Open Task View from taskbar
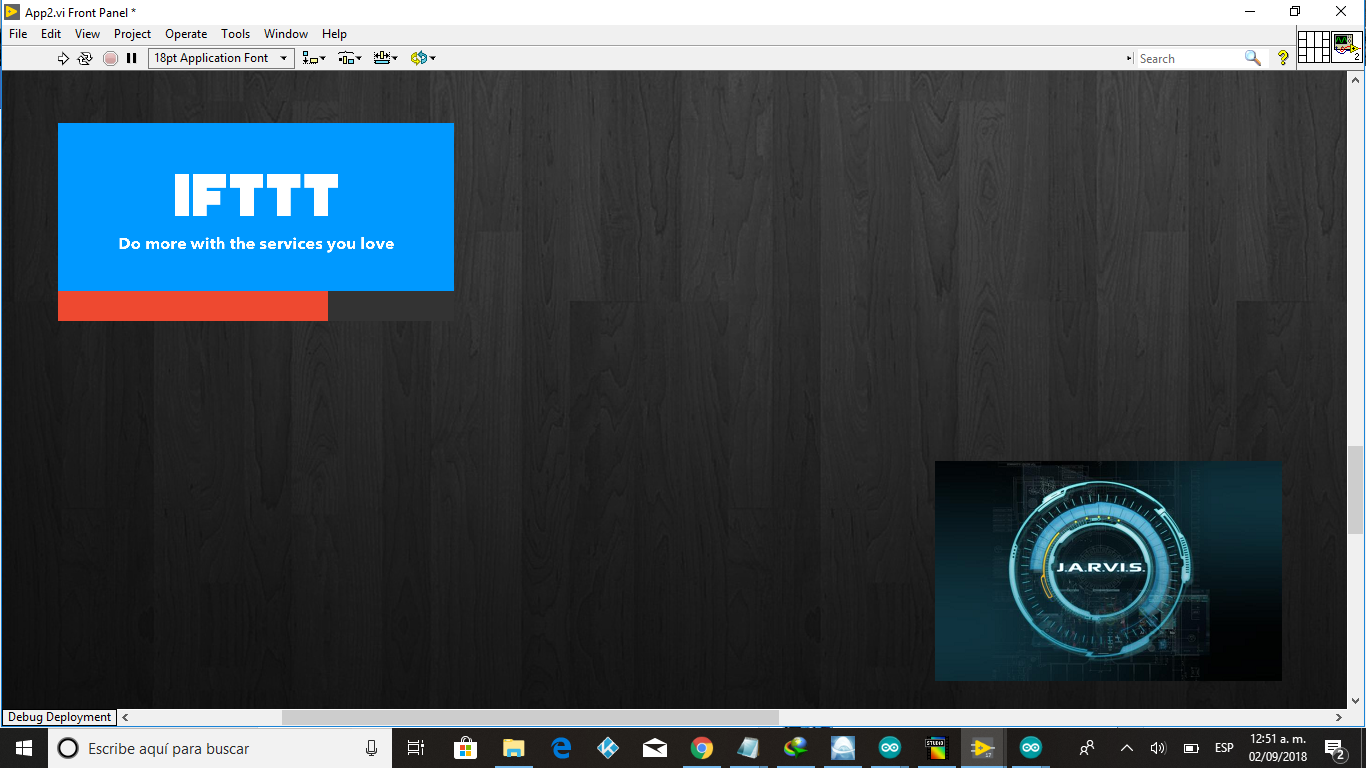This screenshot has width=1366, height=768. [x=416, y=748]
